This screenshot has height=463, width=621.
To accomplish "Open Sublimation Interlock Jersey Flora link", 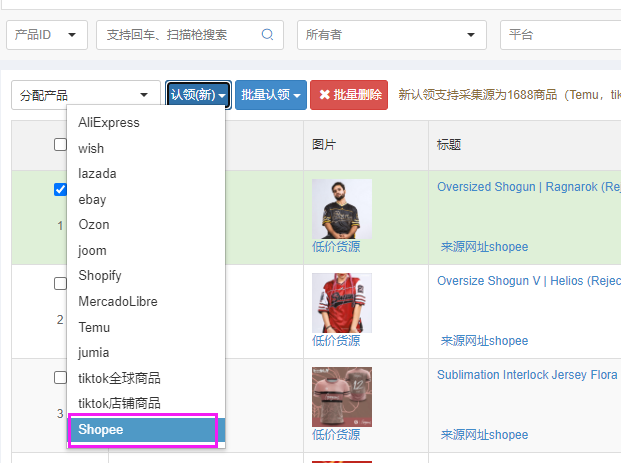I will [527, 375].
